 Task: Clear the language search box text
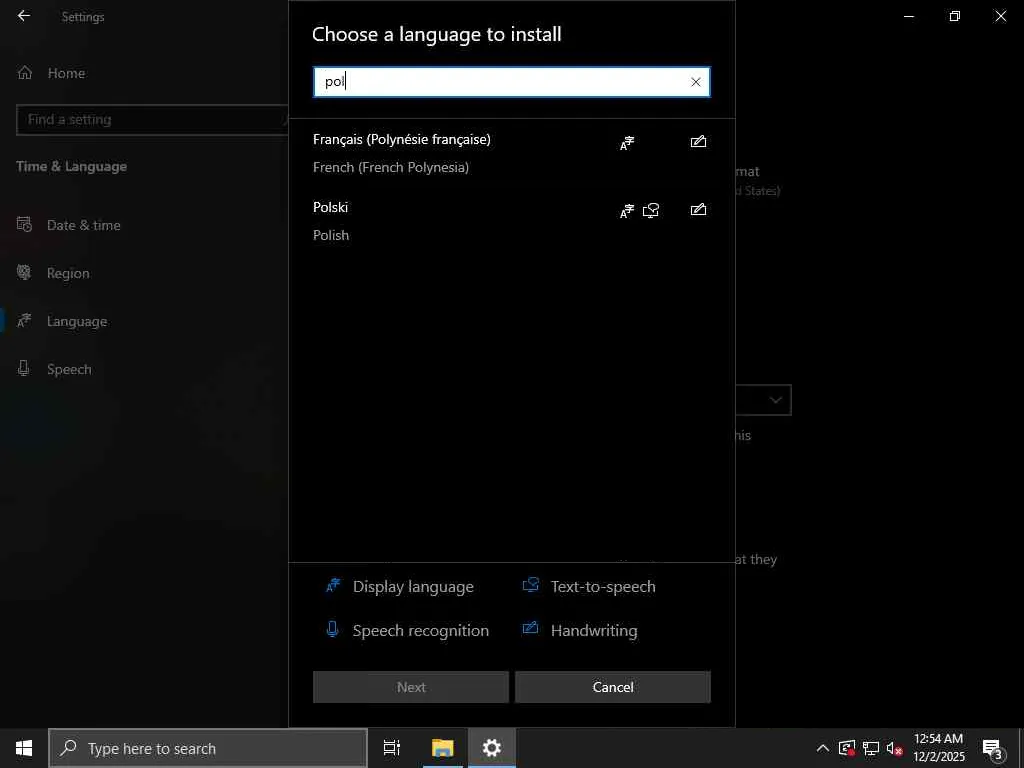(x=696, y=82)
